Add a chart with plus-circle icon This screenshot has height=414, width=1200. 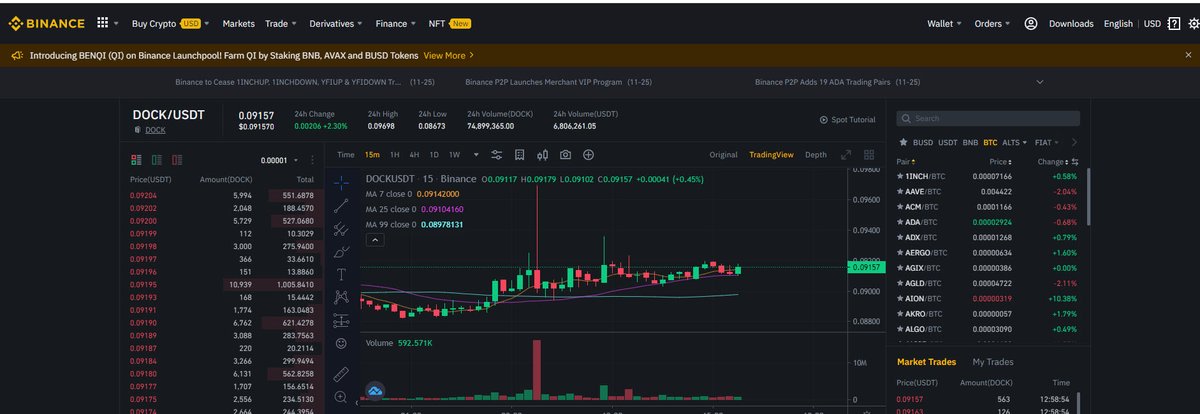click(x=589, y=155)
